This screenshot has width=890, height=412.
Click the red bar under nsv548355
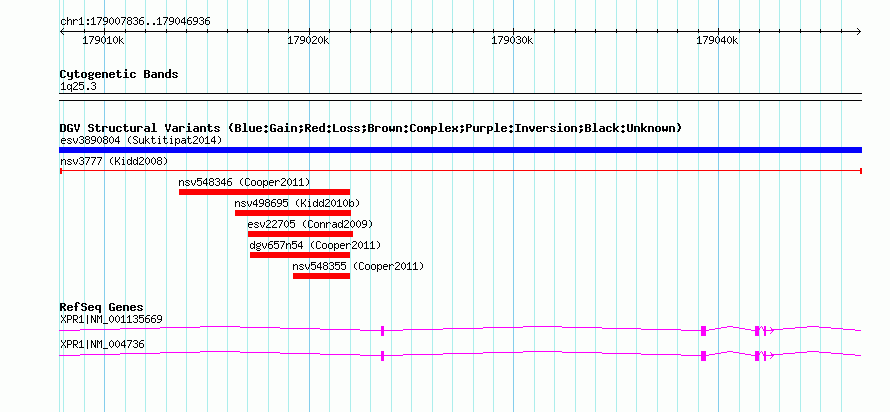coord(321,276)
